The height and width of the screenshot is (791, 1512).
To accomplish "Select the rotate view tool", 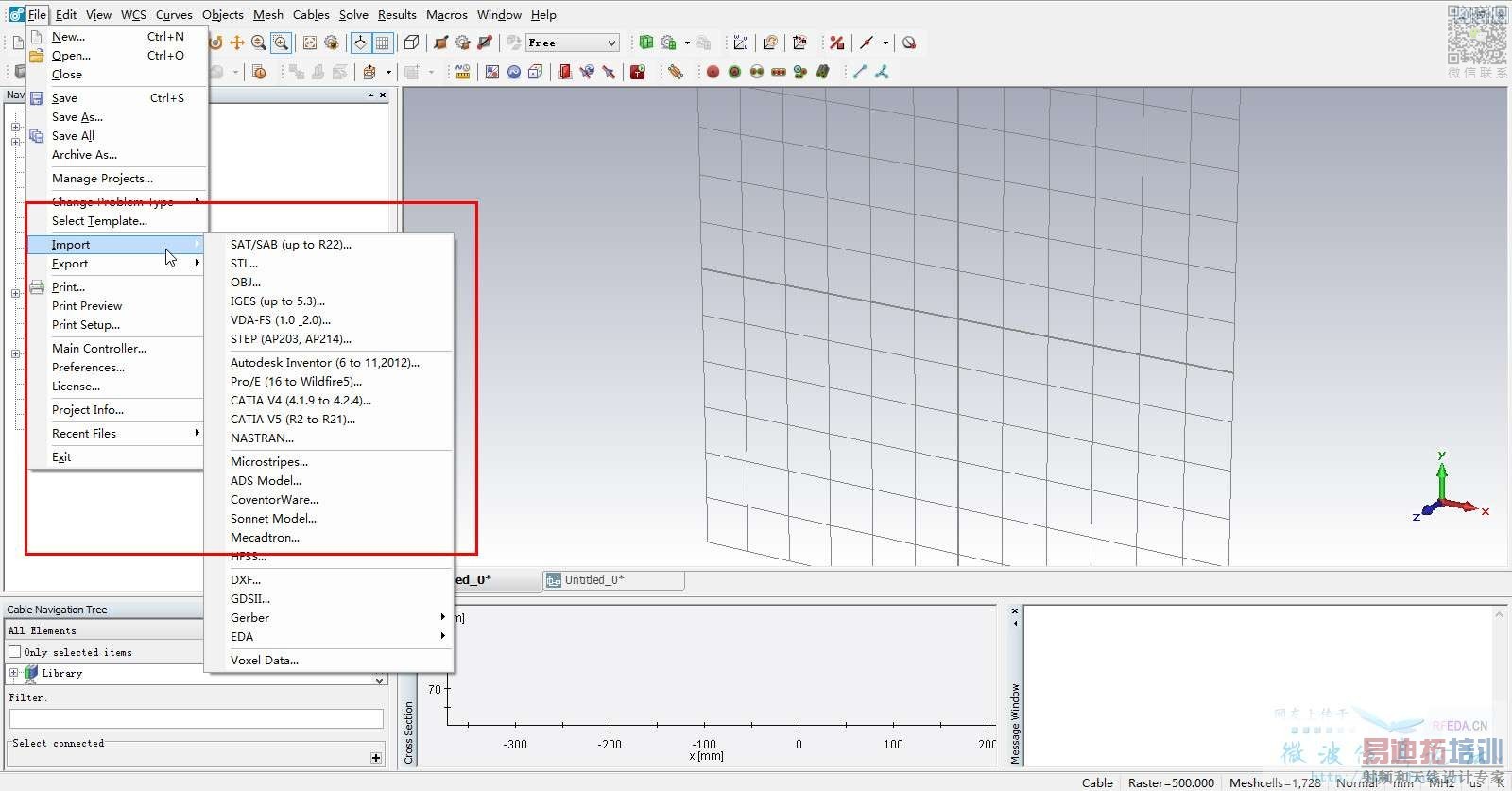I will click(x=215, y=43).
